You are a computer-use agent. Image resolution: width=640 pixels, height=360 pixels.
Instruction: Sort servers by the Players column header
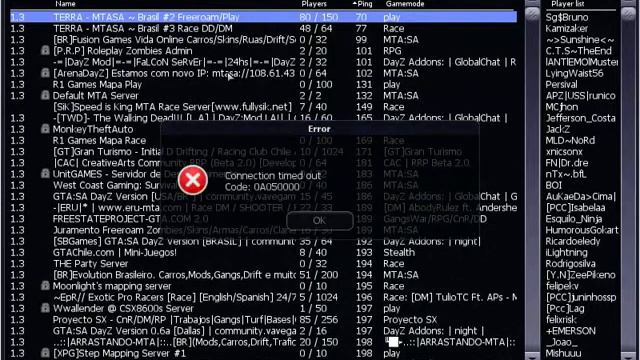pyautogui.click(x=314, y=4)
